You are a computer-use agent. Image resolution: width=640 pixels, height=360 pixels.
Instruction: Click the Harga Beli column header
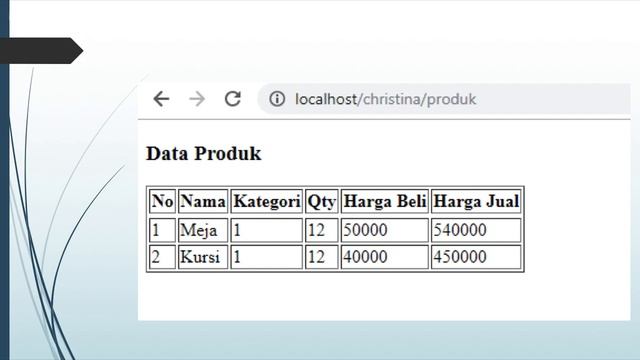click(x=385, y=201)
